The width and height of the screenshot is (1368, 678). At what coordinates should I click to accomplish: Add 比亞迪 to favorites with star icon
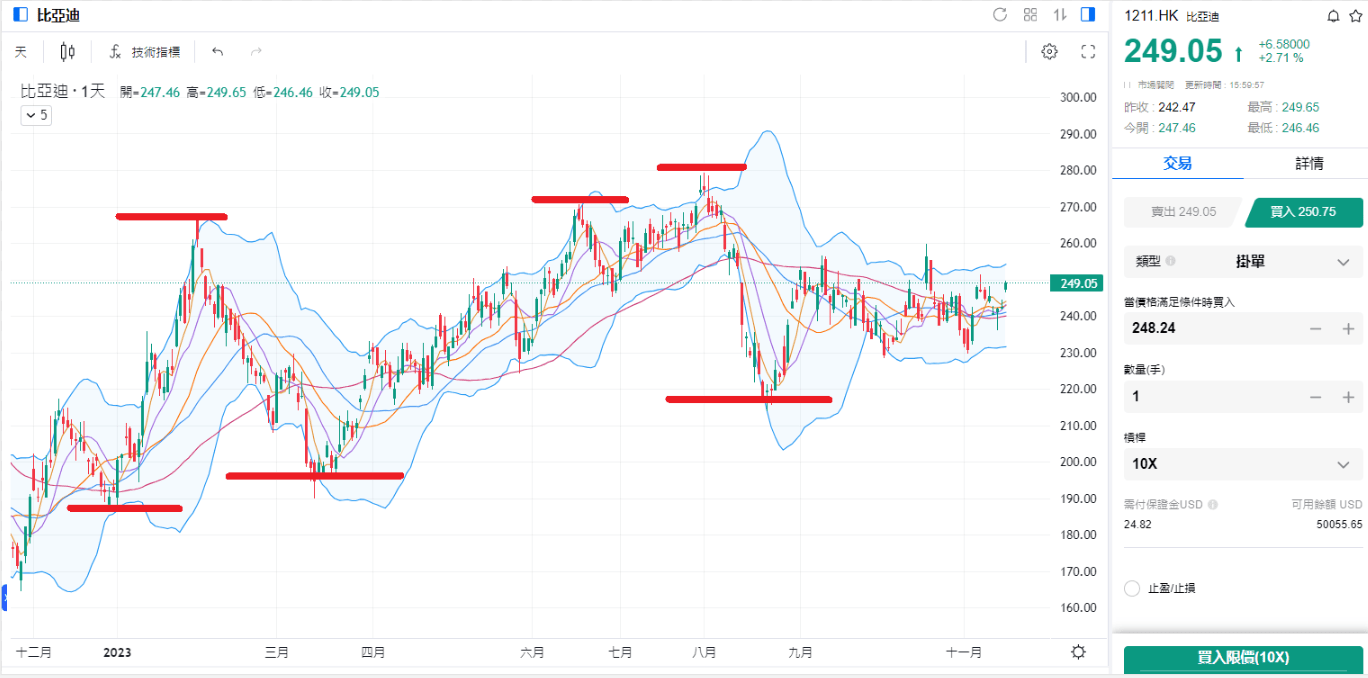(x=1354, y=16)
